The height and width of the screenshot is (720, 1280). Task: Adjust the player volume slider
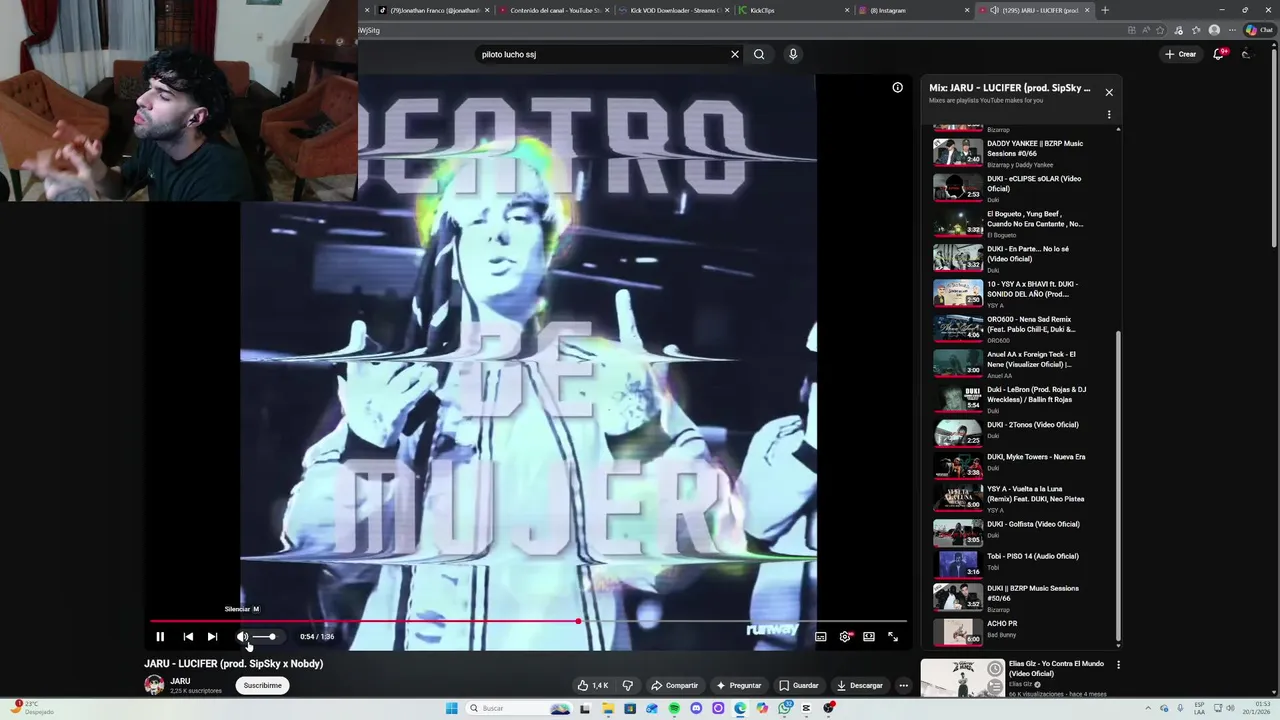(264, 636)
